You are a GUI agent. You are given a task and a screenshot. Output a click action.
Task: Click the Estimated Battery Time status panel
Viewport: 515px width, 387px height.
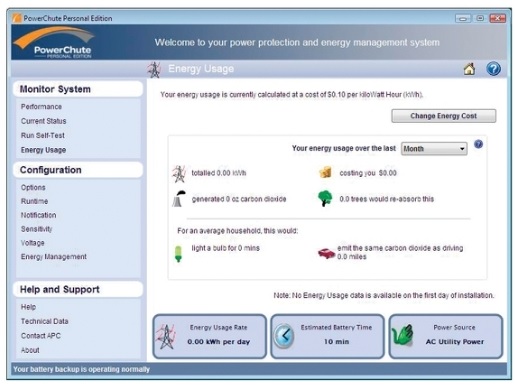328,336
